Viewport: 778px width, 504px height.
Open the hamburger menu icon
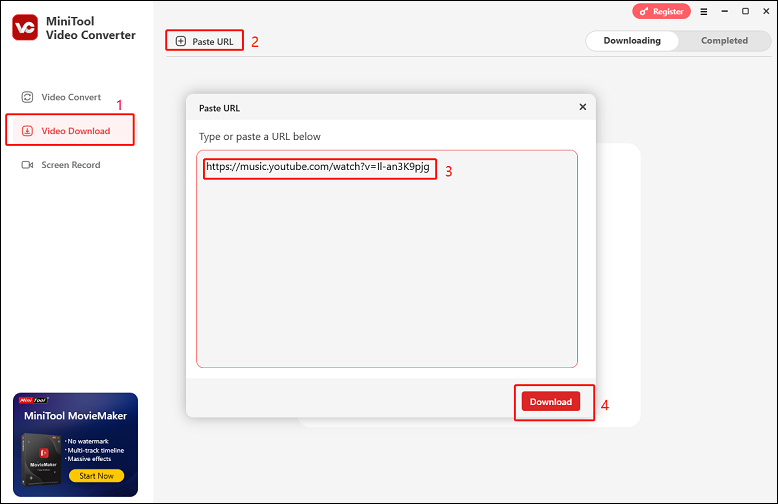(x=704, y=11)
